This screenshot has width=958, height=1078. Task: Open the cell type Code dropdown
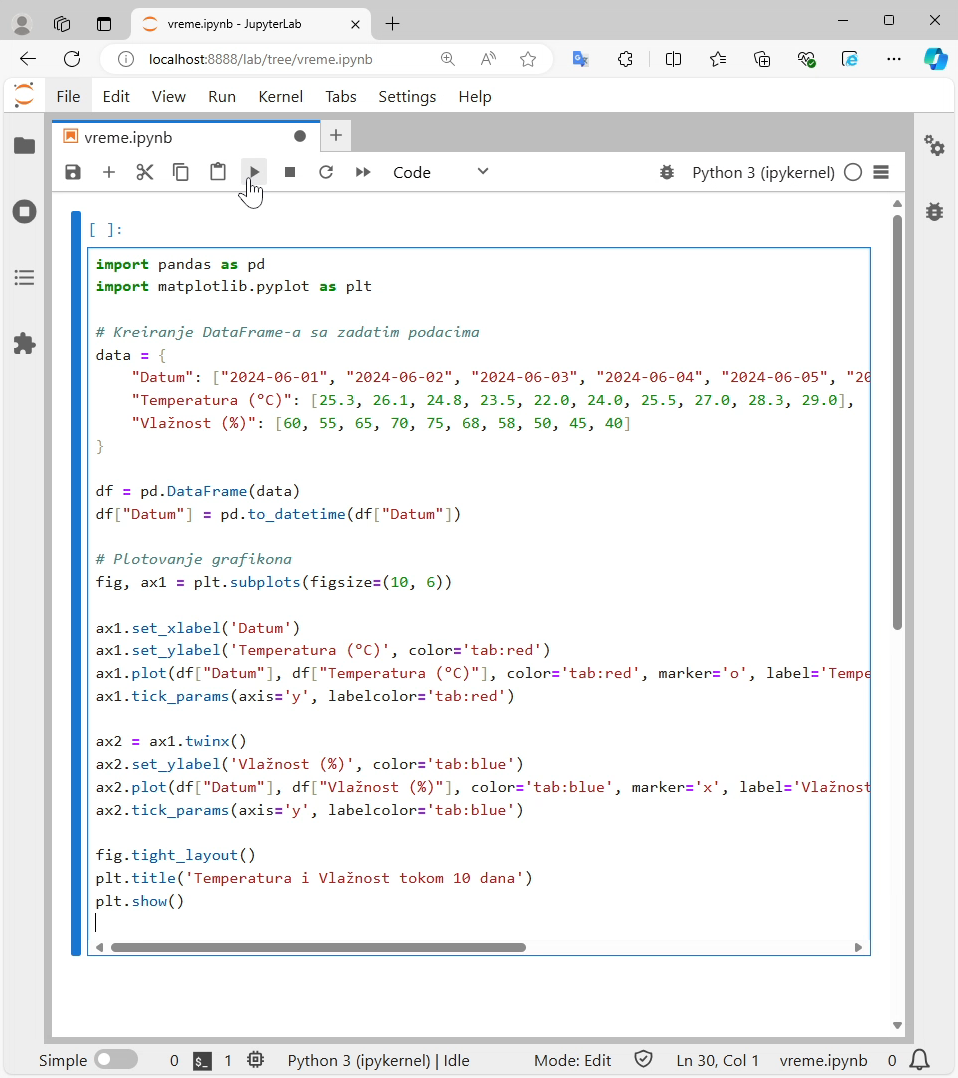441,172
